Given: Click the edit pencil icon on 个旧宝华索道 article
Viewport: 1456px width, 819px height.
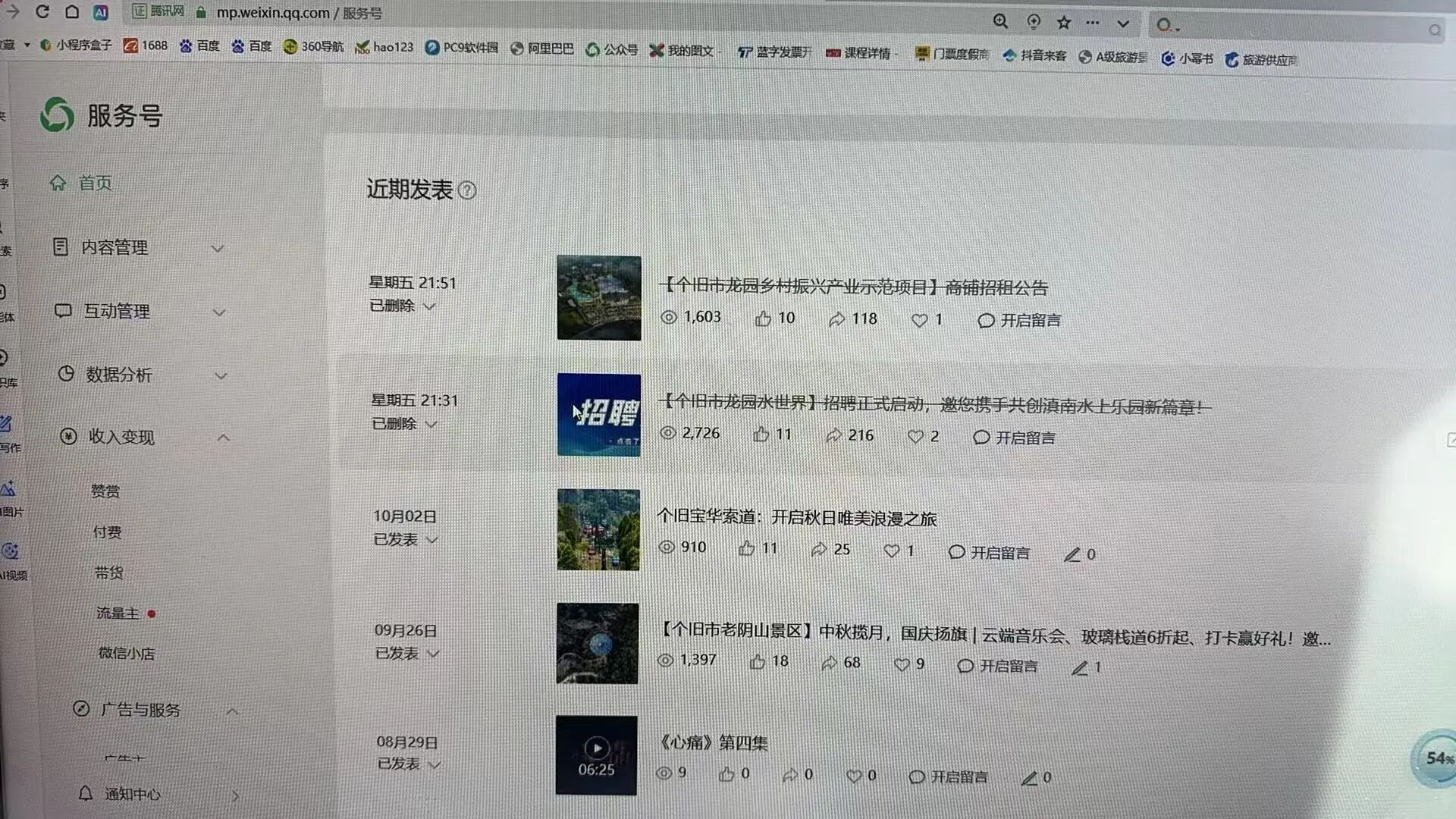Looking at the screenshot, I should tap(1072, 555).
